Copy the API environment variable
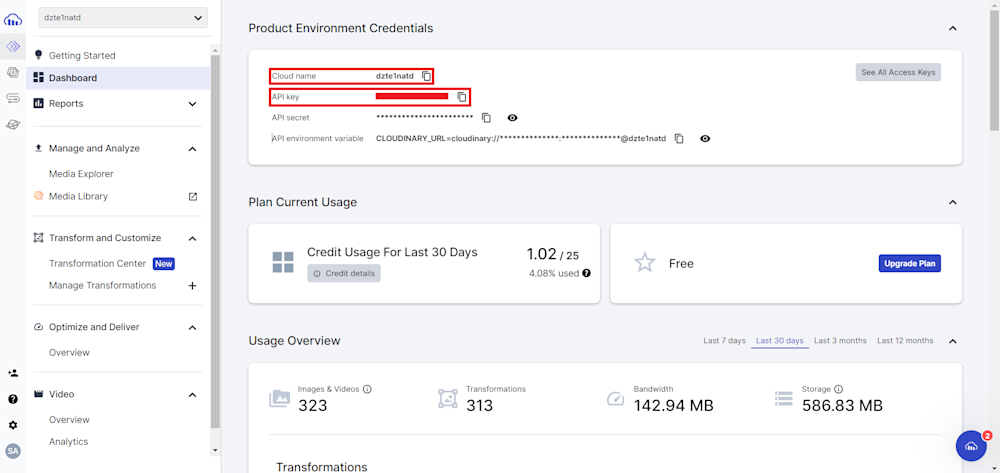1000x473 pixels. (x=679, y=138)
